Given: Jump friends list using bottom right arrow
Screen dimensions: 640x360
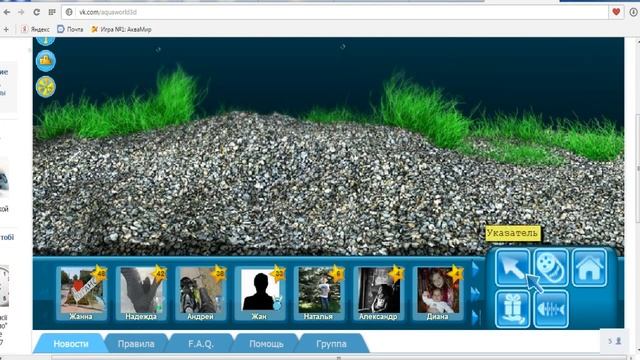Looking at the screenshot, I should pyautogui.click(x=475, y=317).
